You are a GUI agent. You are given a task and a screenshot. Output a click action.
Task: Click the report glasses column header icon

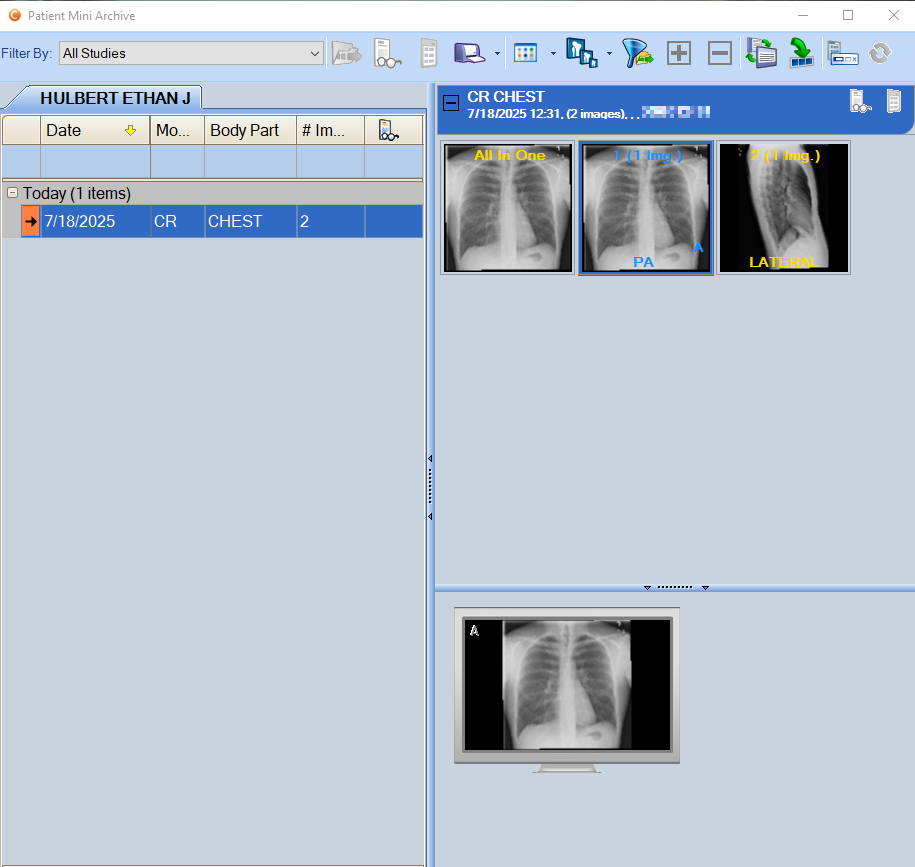pos(389,130)
